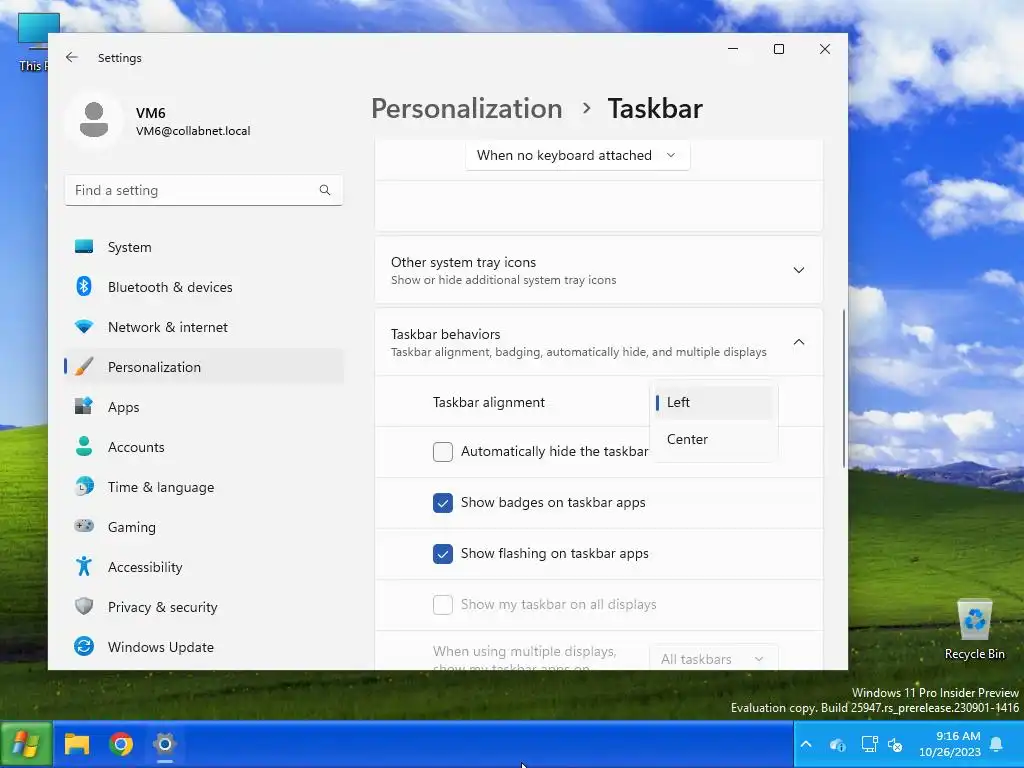Click the clock and date in the tray
Viewport: 1024px width, 768px height.
950,744
